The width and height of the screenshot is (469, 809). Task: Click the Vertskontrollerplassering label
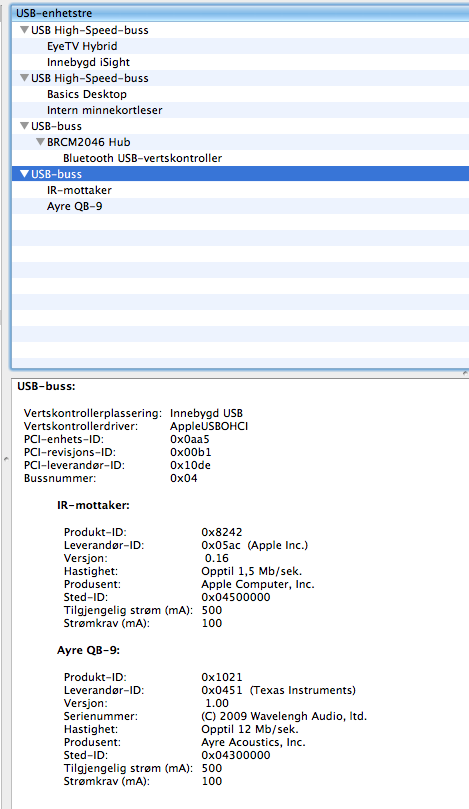coord(93,413)
